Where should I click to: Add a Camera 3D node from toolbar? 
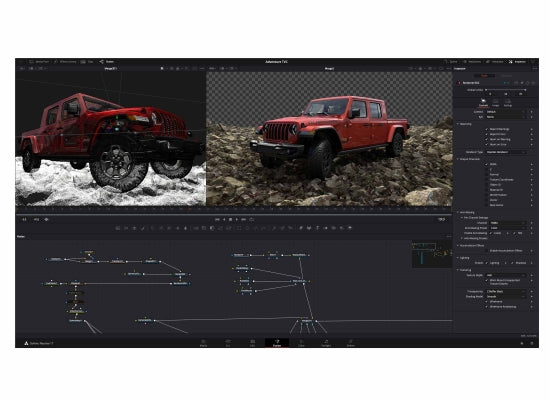333,228
